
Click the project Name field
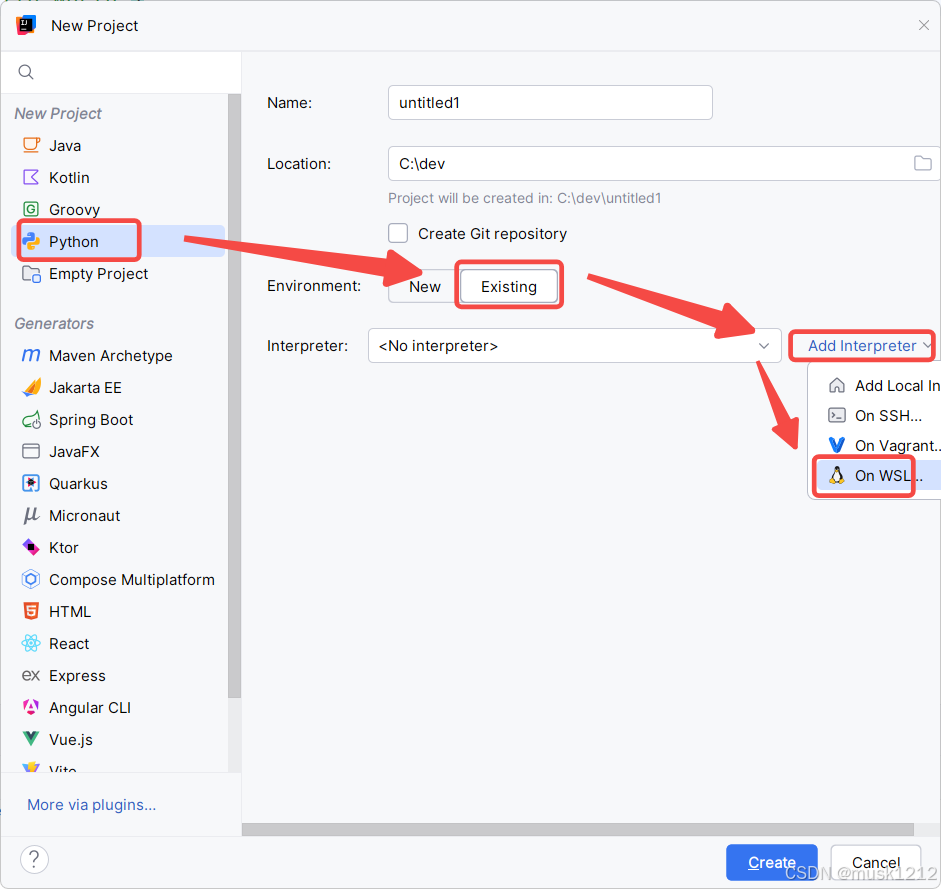[x=550, y=103]
